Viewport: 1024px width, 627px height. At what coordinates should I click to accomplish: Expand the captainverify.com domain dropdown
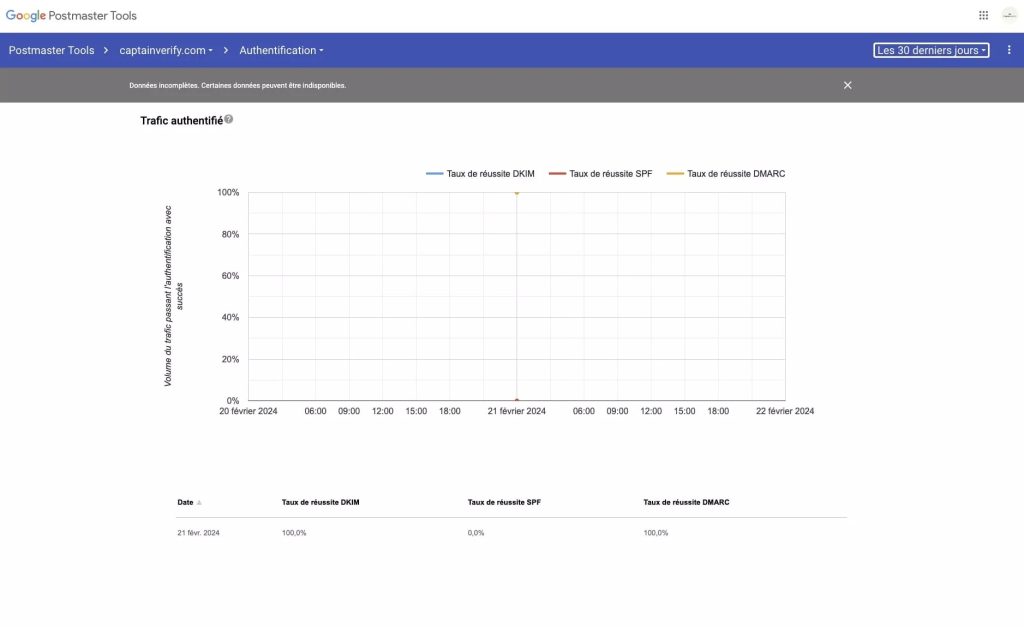tap(165, 50)
